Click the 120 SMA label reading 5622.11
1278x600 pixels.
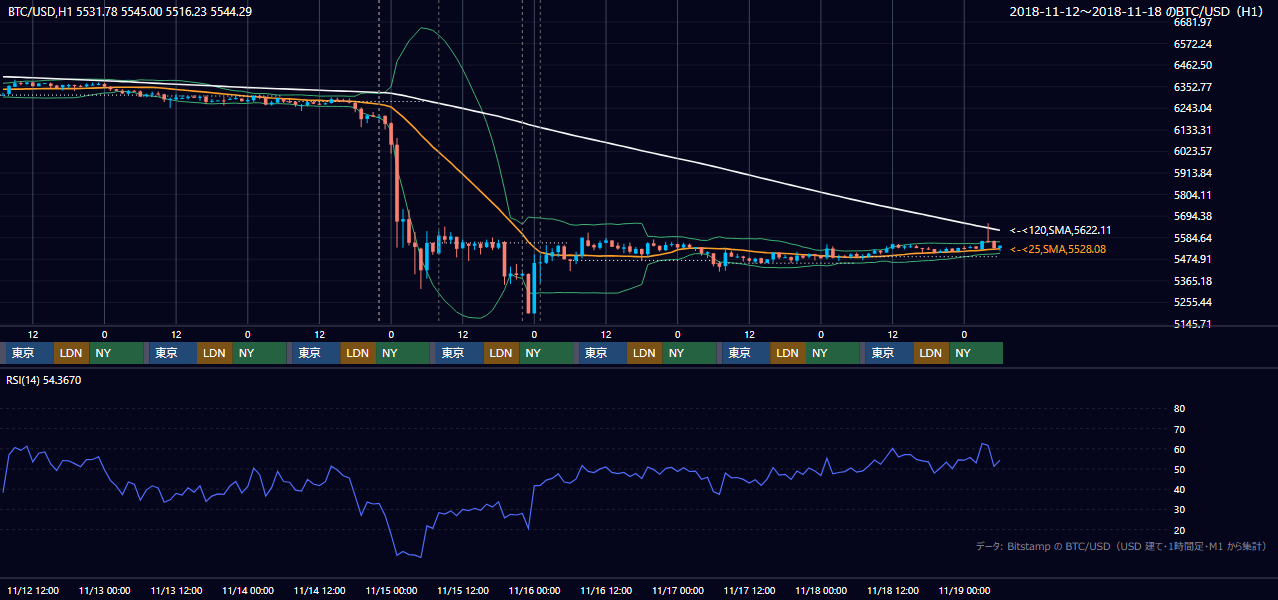point(1059,230)
